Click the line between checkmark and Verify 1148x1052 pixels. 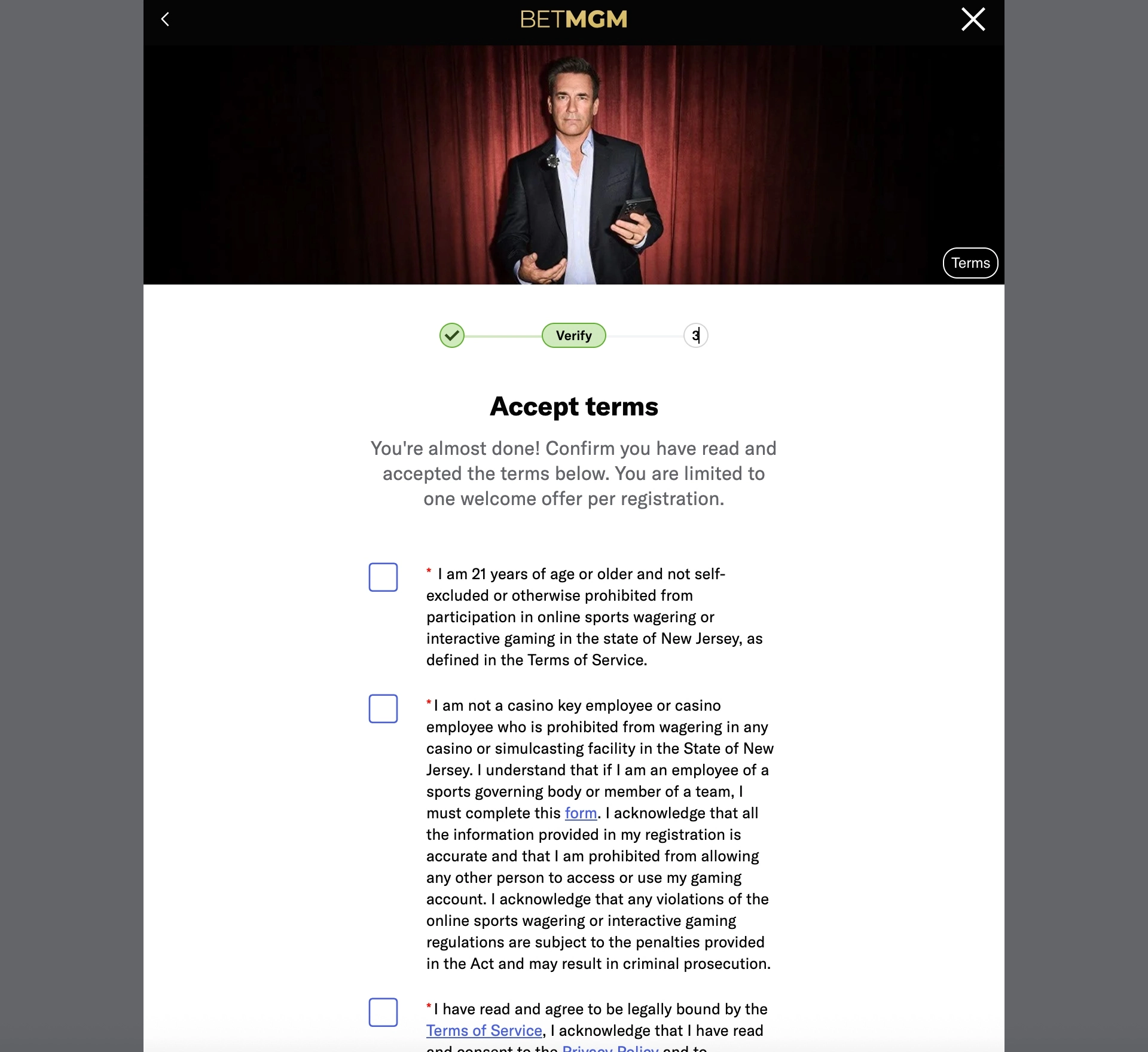pyautogui.click(x=503, y=336)
